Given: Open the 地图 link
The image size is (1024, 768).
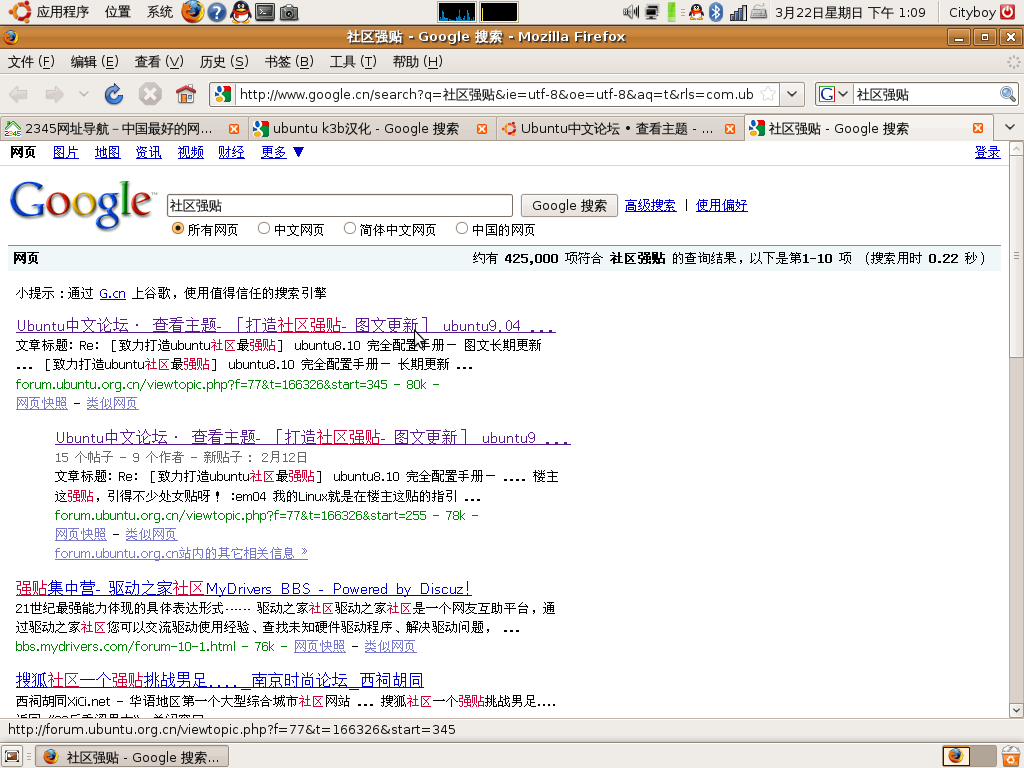Looking at the screenshot, I should (107, 152).
